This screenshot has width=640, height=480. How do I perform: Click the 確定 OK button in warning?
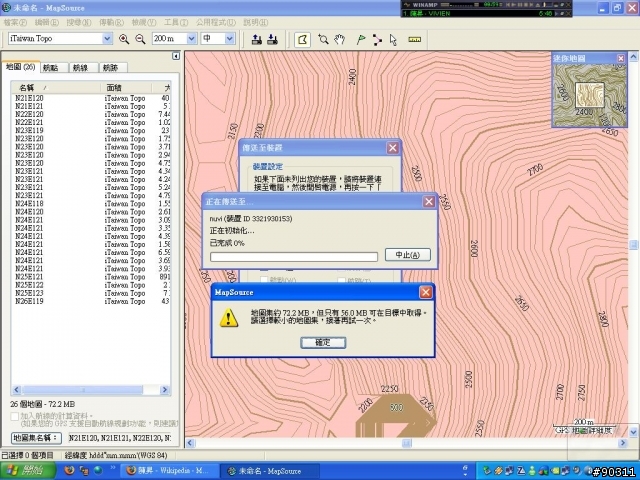(323, 342)
